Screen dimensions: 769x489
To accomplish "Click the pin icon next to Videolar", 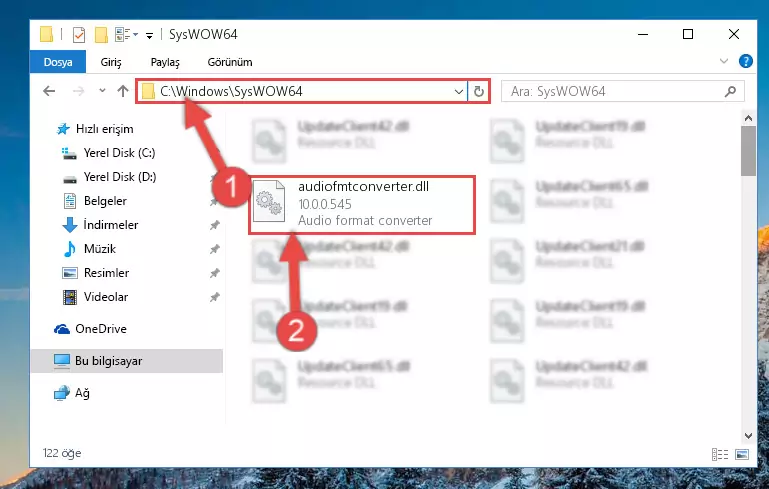I will coord(214,297).
